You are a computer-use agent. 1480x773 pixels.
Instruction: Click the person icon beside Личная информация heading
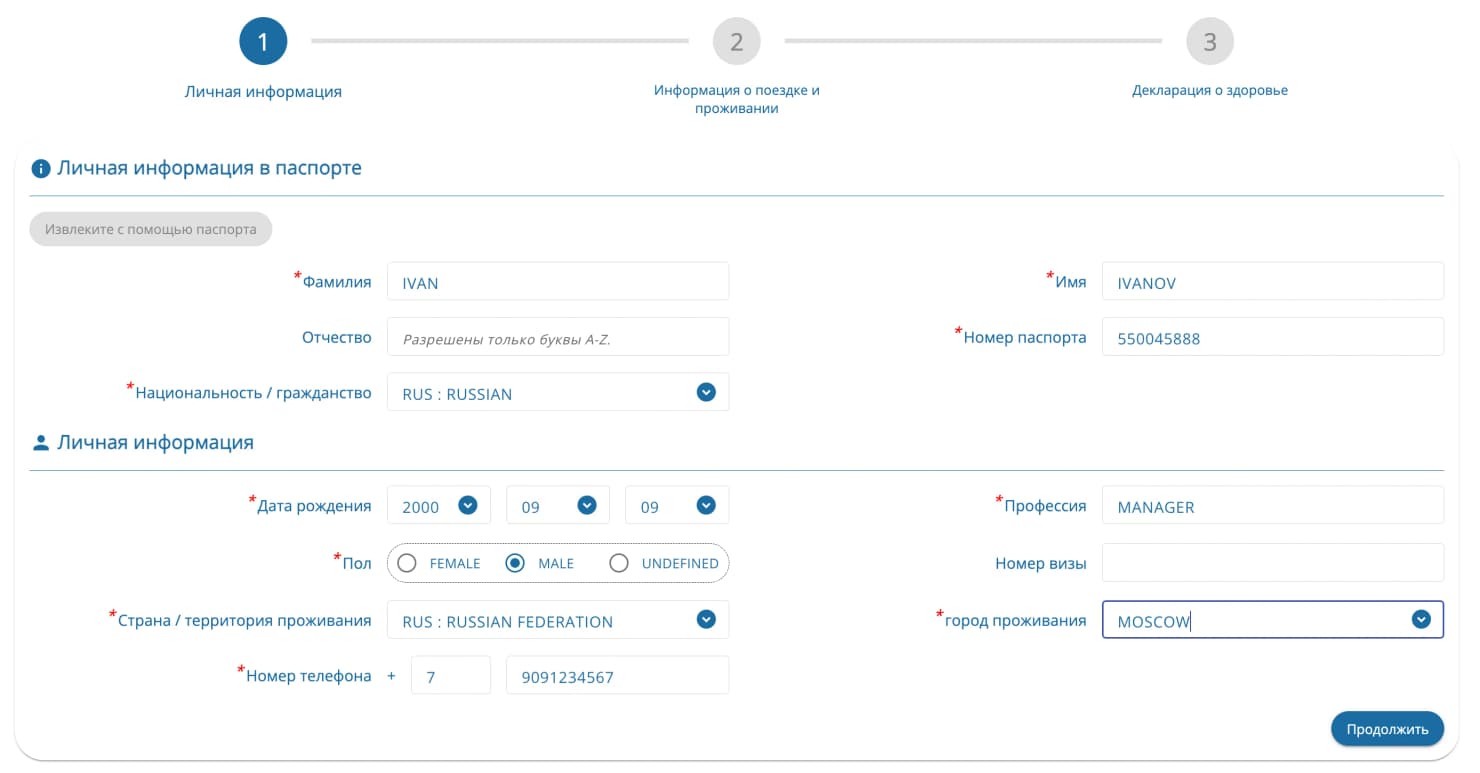click(x=41, y=443)
